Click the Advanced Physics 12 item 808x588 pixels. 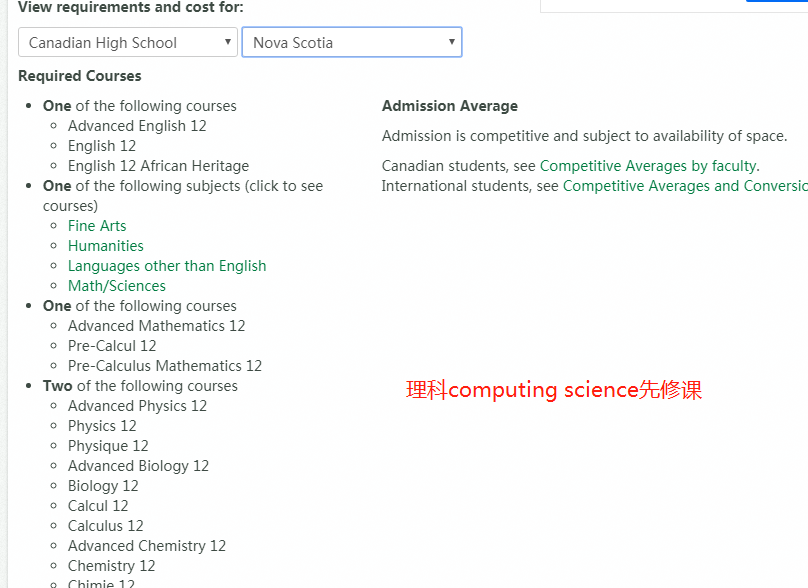coord(137,406)
